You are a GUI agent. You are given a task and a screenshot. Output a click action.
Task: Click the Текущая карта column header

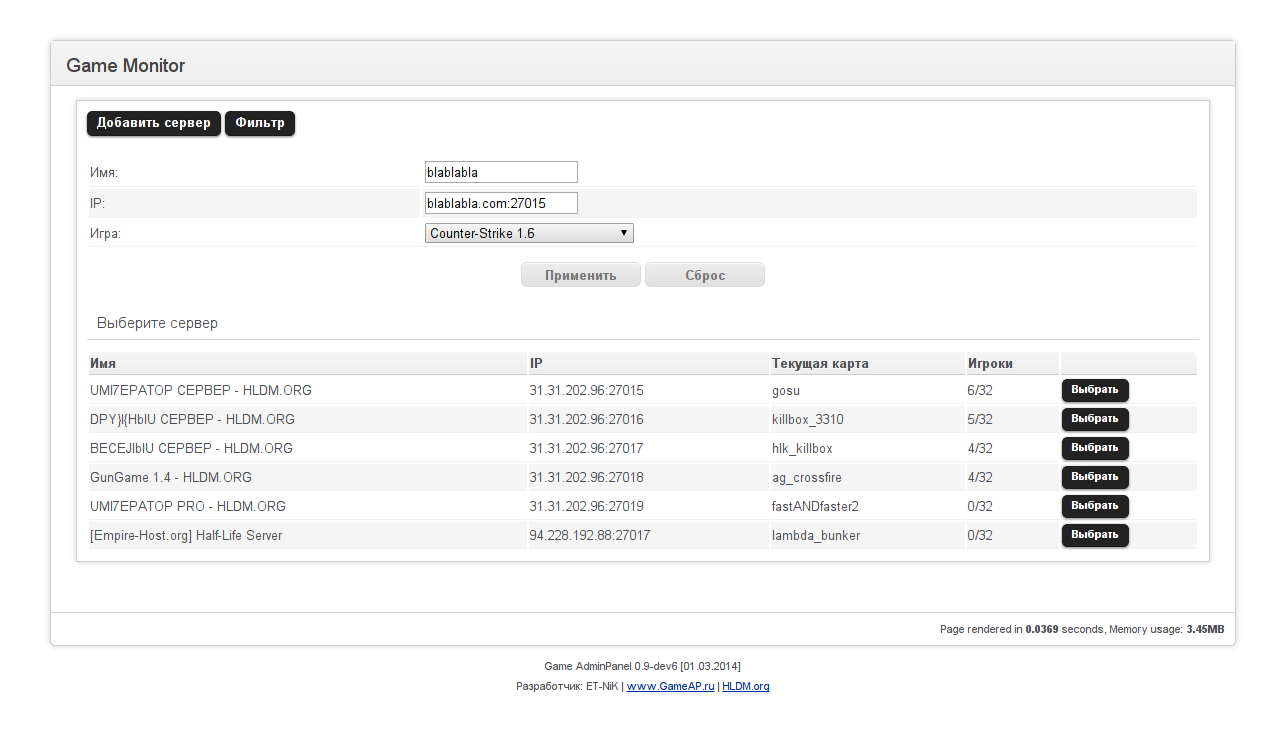click(x=820, y=363)
